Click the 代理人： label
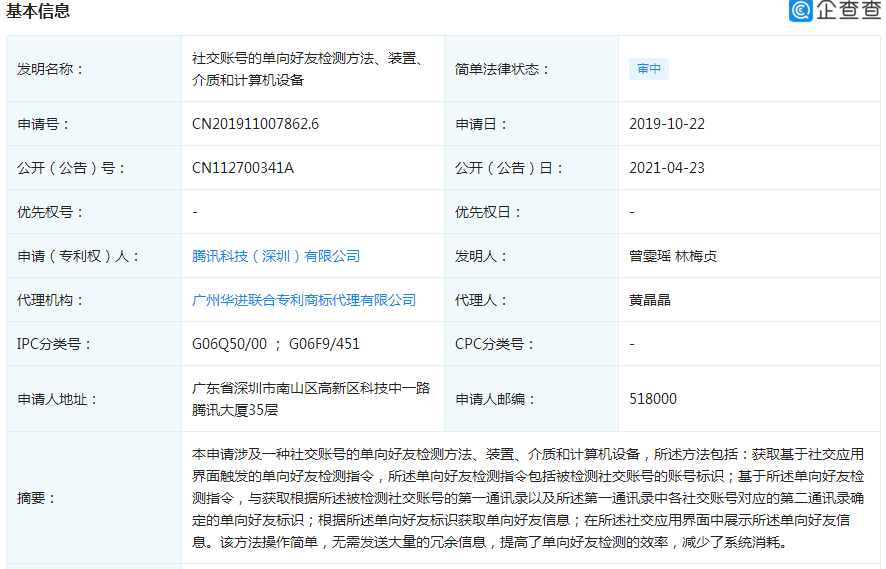 coord(481,300)
